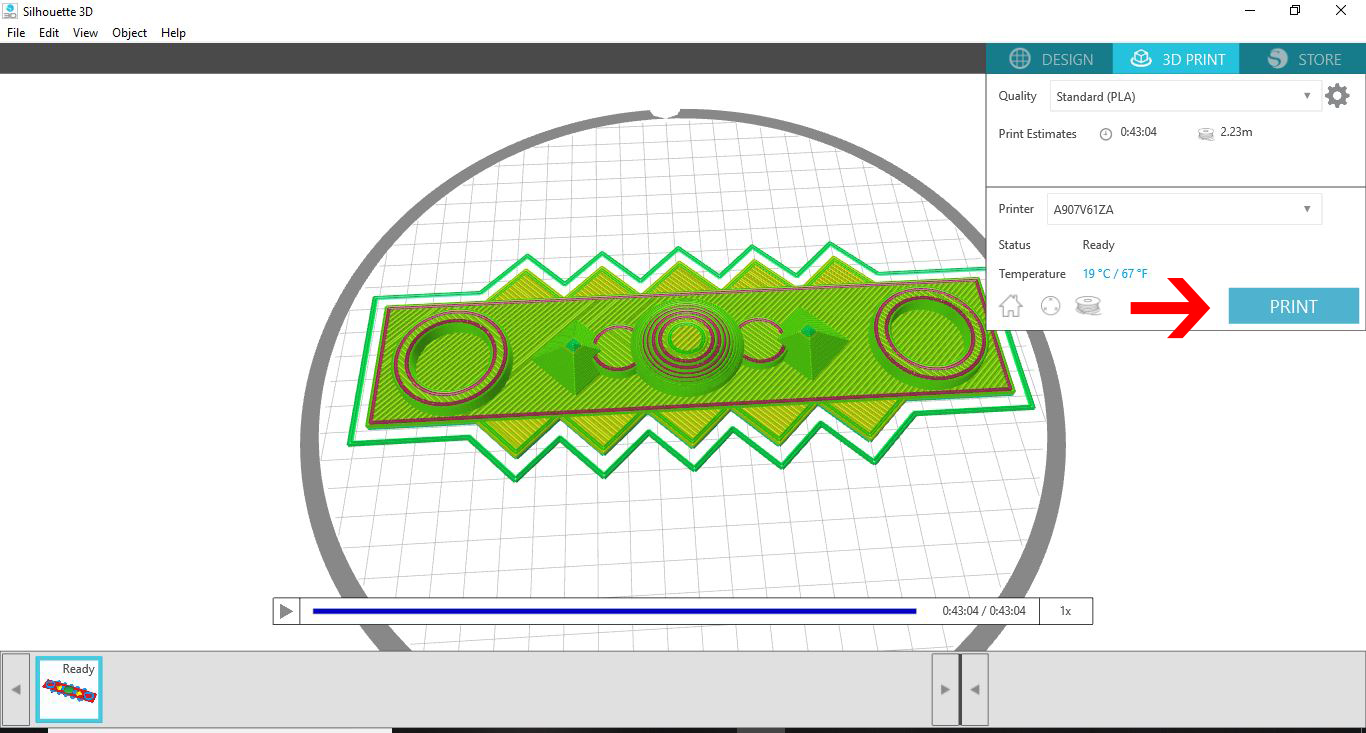
Task: Open print settings gear icon
Action: (x=1337, y=96)
